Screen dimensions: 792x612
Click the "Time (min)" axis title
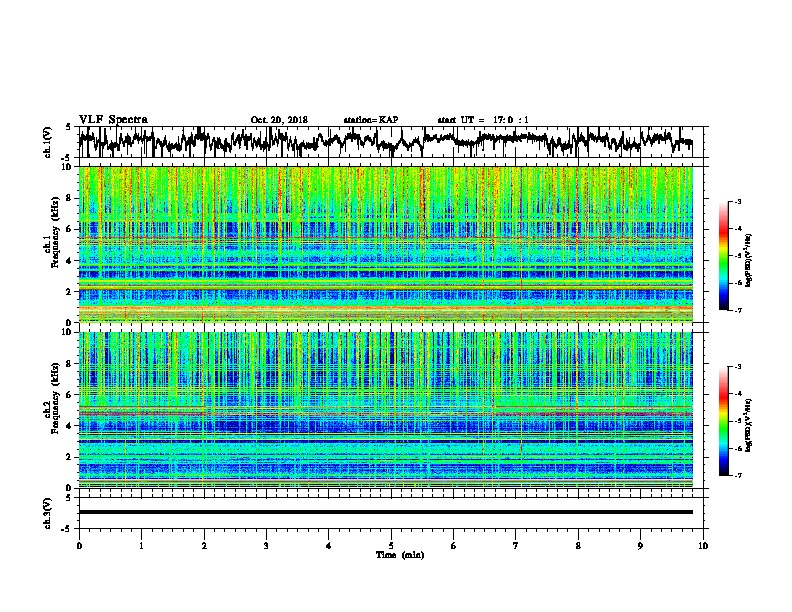click(400, 555)
